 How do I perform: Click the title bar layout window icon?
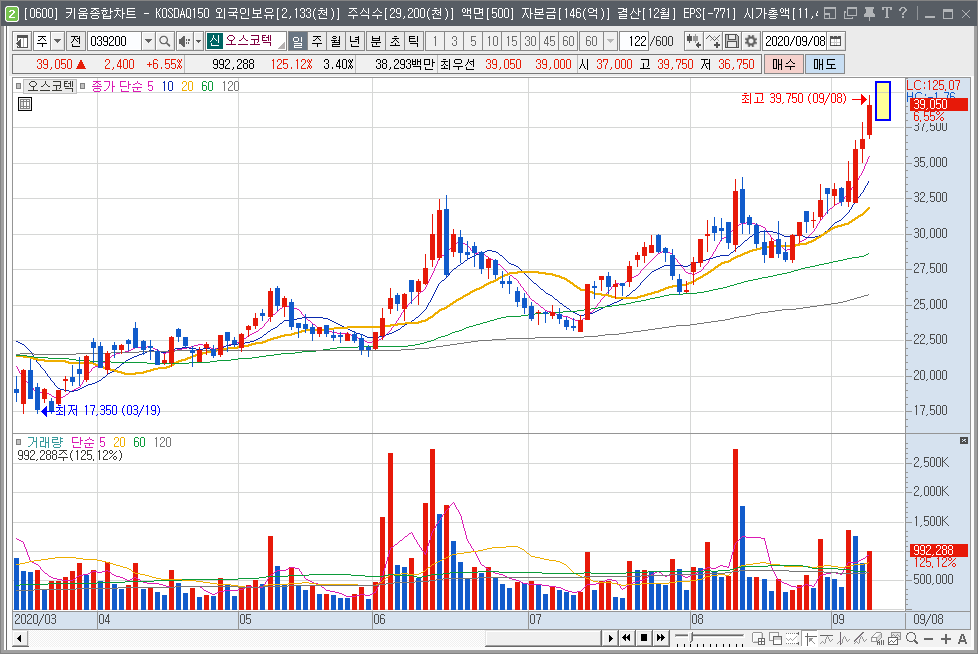click(x=830, y=13)
